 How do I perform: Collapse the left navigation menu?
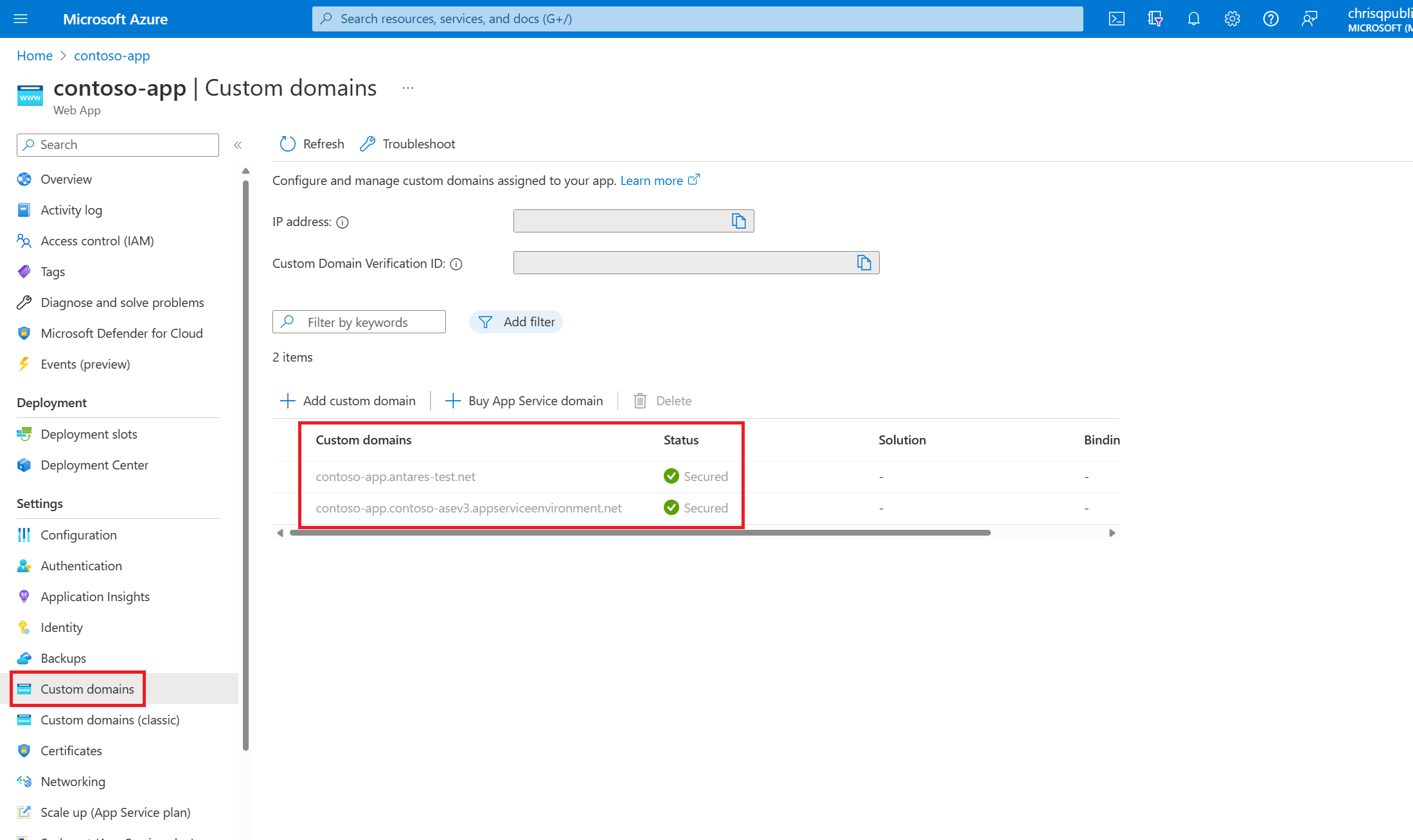click(238, 145)
